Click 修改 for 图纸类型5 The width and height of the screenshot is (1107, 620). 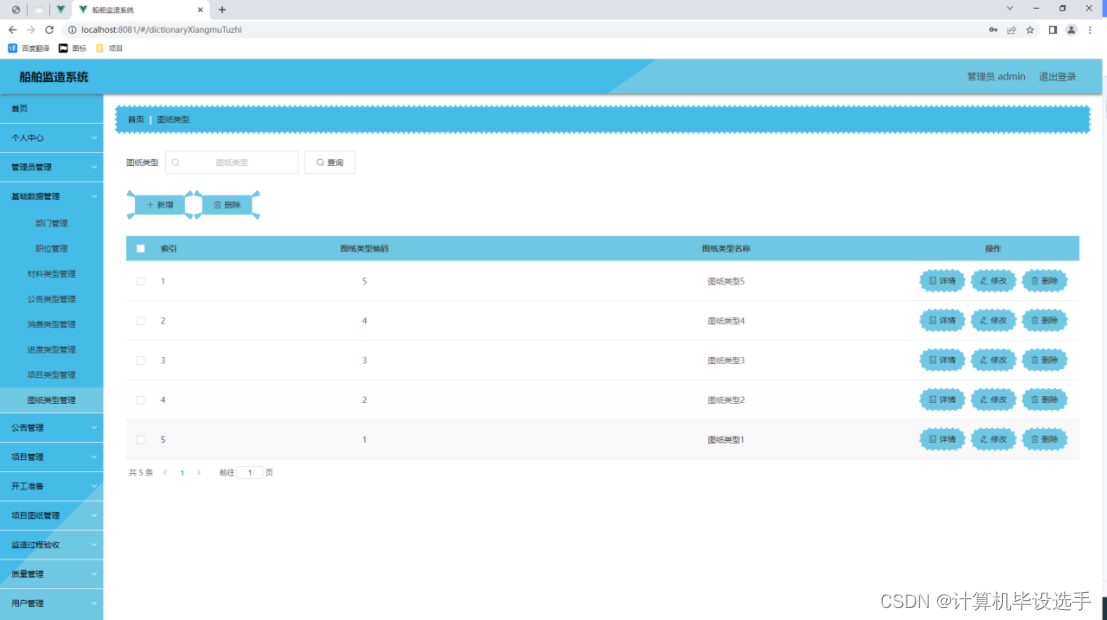[993, 281]
